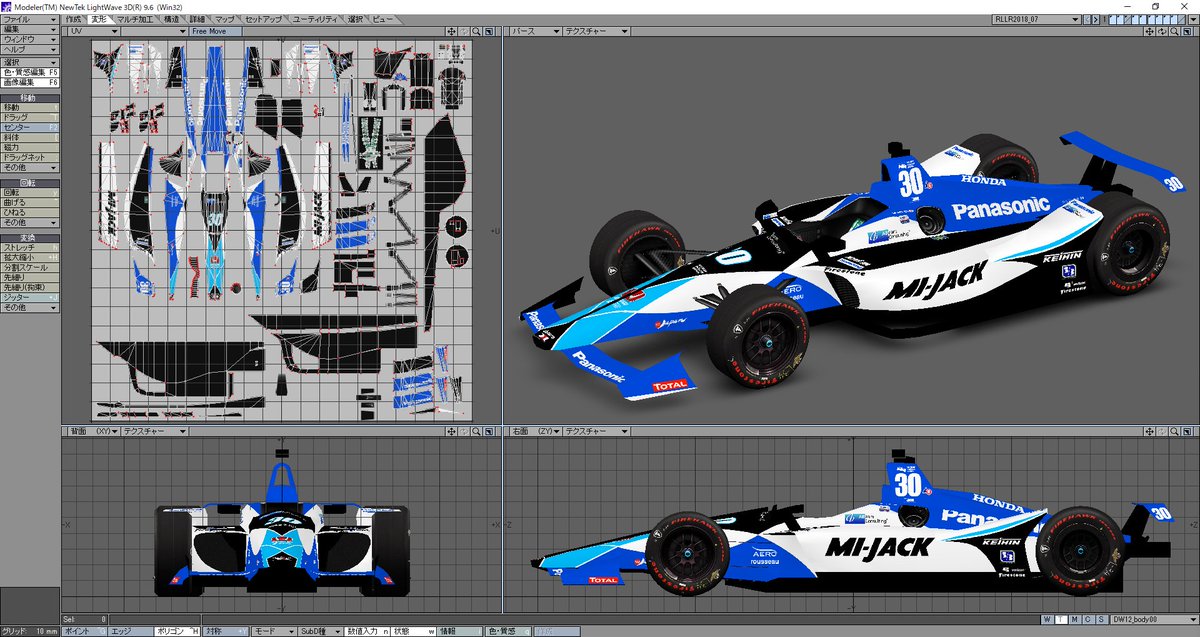Select the M morph map mode button
This screenshot has width=1200, height=637.
(x=1074, y=619)
